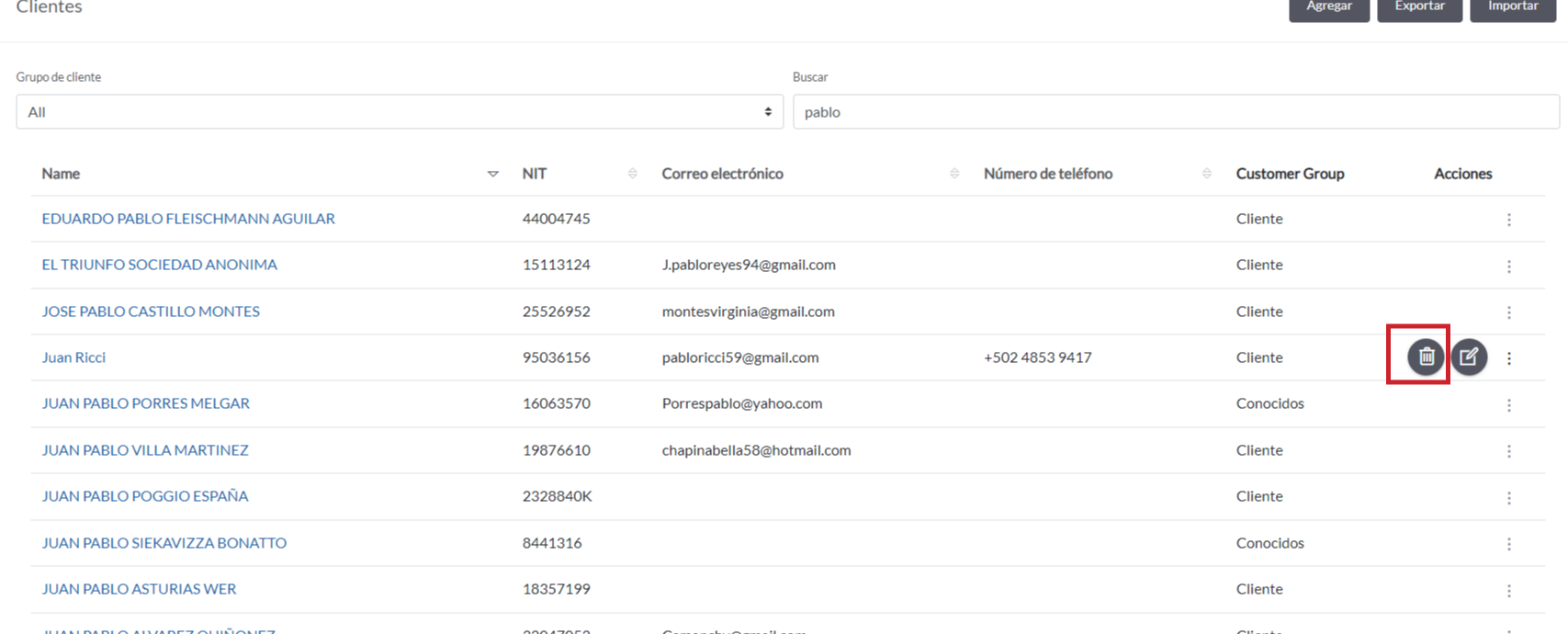Click the edit pencil icon for Juan Ricci
Viewport: 1568px width, 634px height.
click(1469, 357)
